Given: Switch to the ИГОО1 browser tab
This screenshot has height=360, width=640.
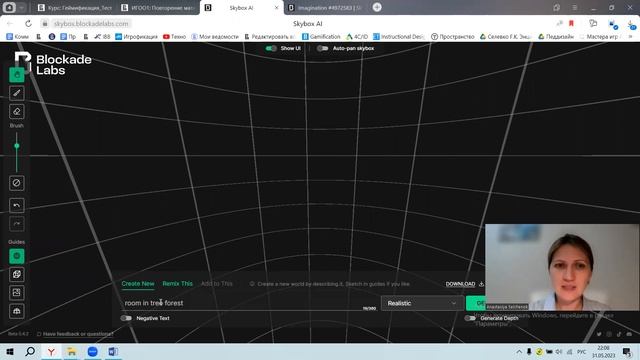Looking at the screenshot, I should point(159,8).
